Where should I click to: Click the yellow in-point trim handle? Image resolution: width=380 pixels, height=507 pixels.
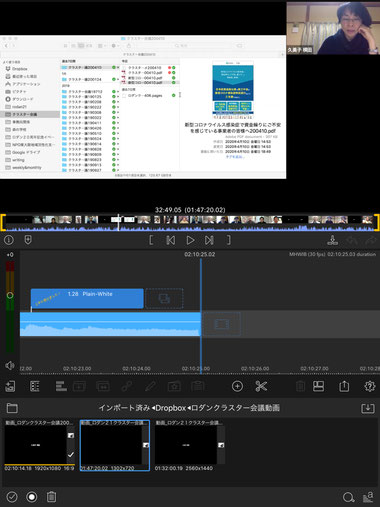click(x=3, y=223)
